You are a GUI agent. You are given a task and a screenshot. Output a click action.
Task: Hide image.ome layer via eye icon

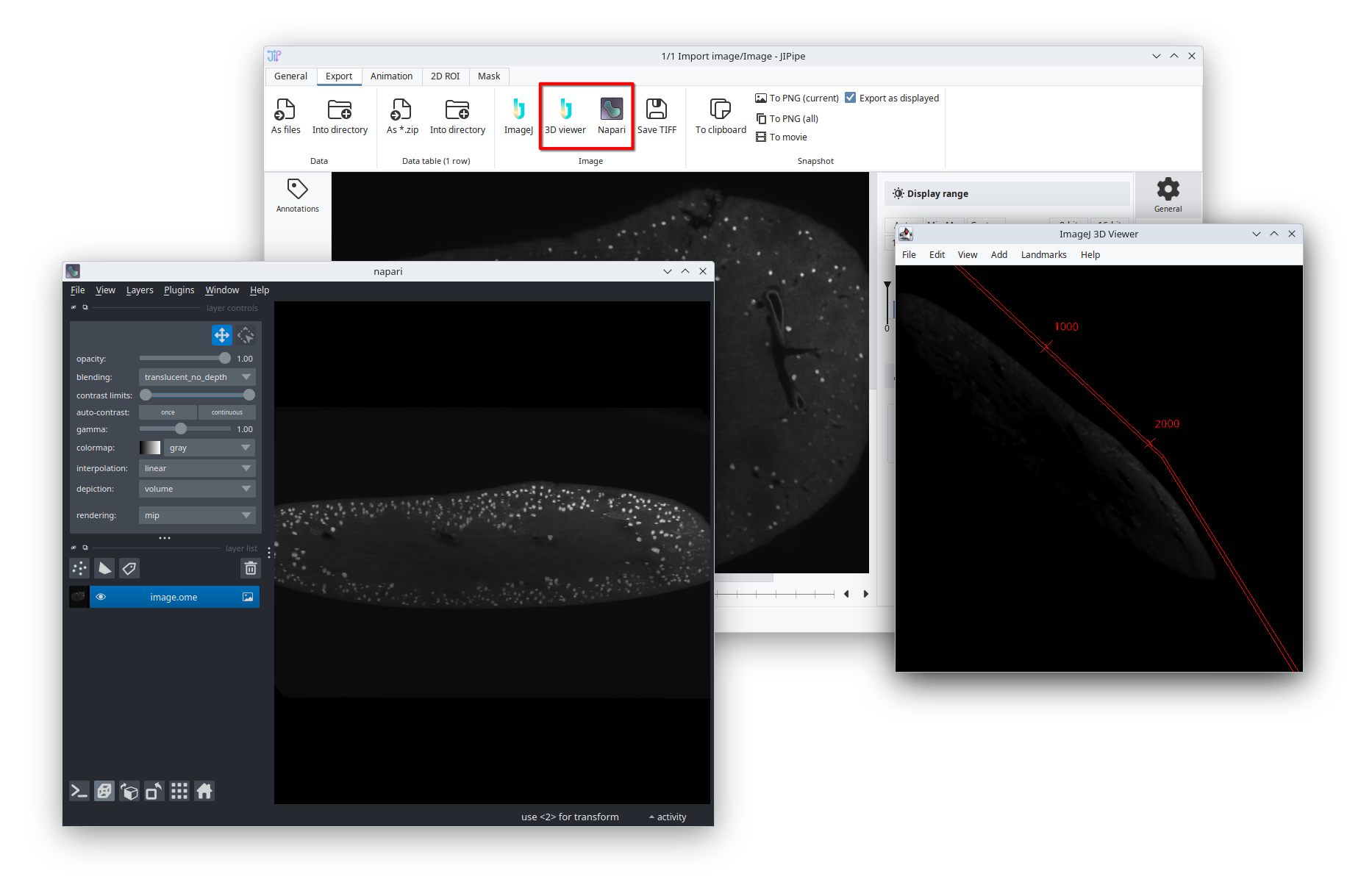(x=101, y=597)
